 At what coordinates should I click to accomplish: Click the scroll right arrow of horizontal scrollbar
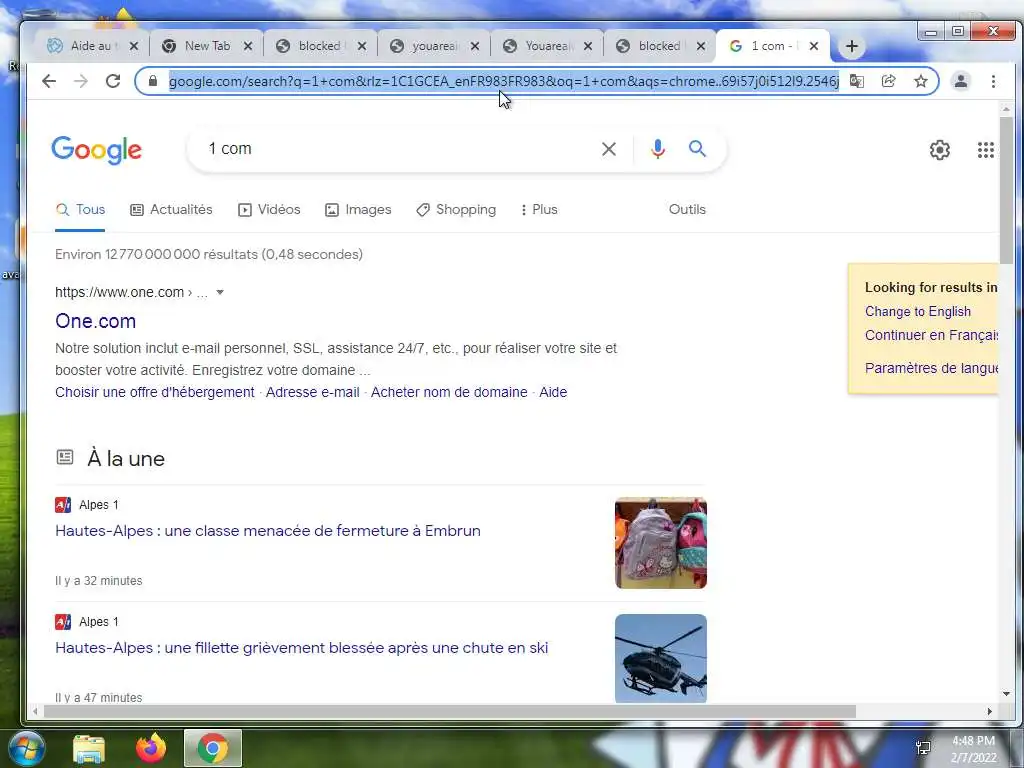point(989,711)
